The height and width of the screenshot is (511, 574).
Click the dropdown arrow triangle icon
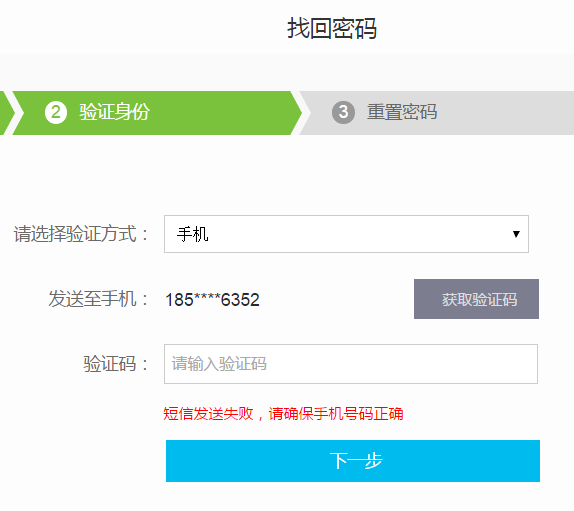pyautogui.click(x=516, y=234)
